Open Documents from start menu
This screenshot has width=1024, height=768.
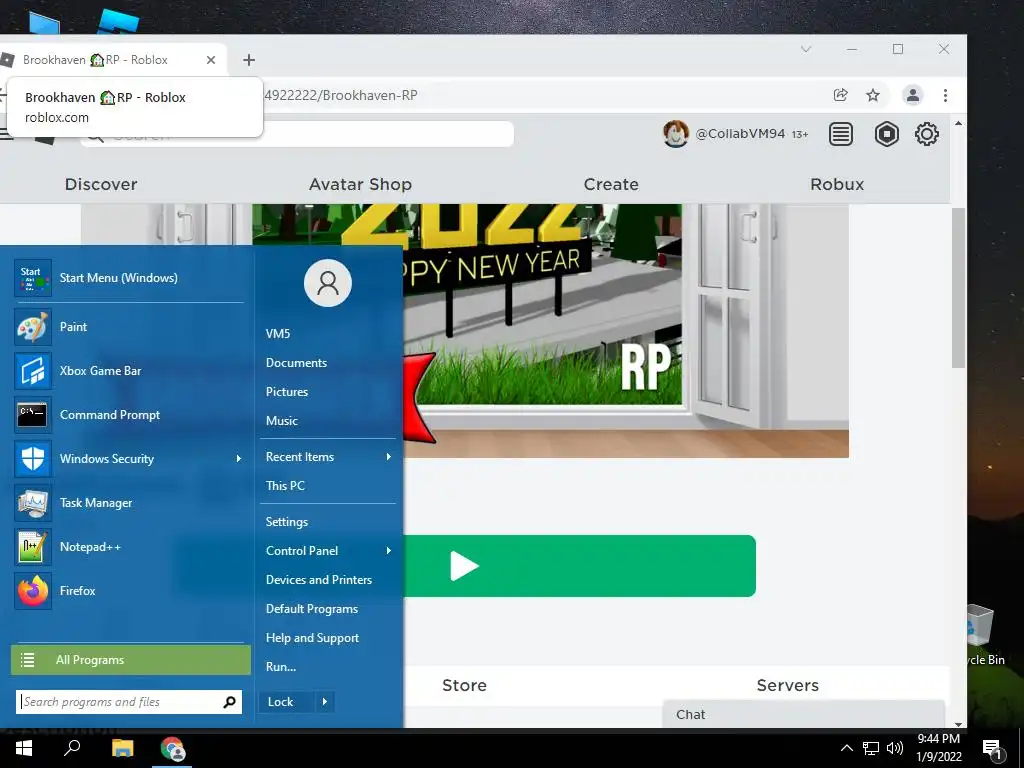tap(296, 362)
